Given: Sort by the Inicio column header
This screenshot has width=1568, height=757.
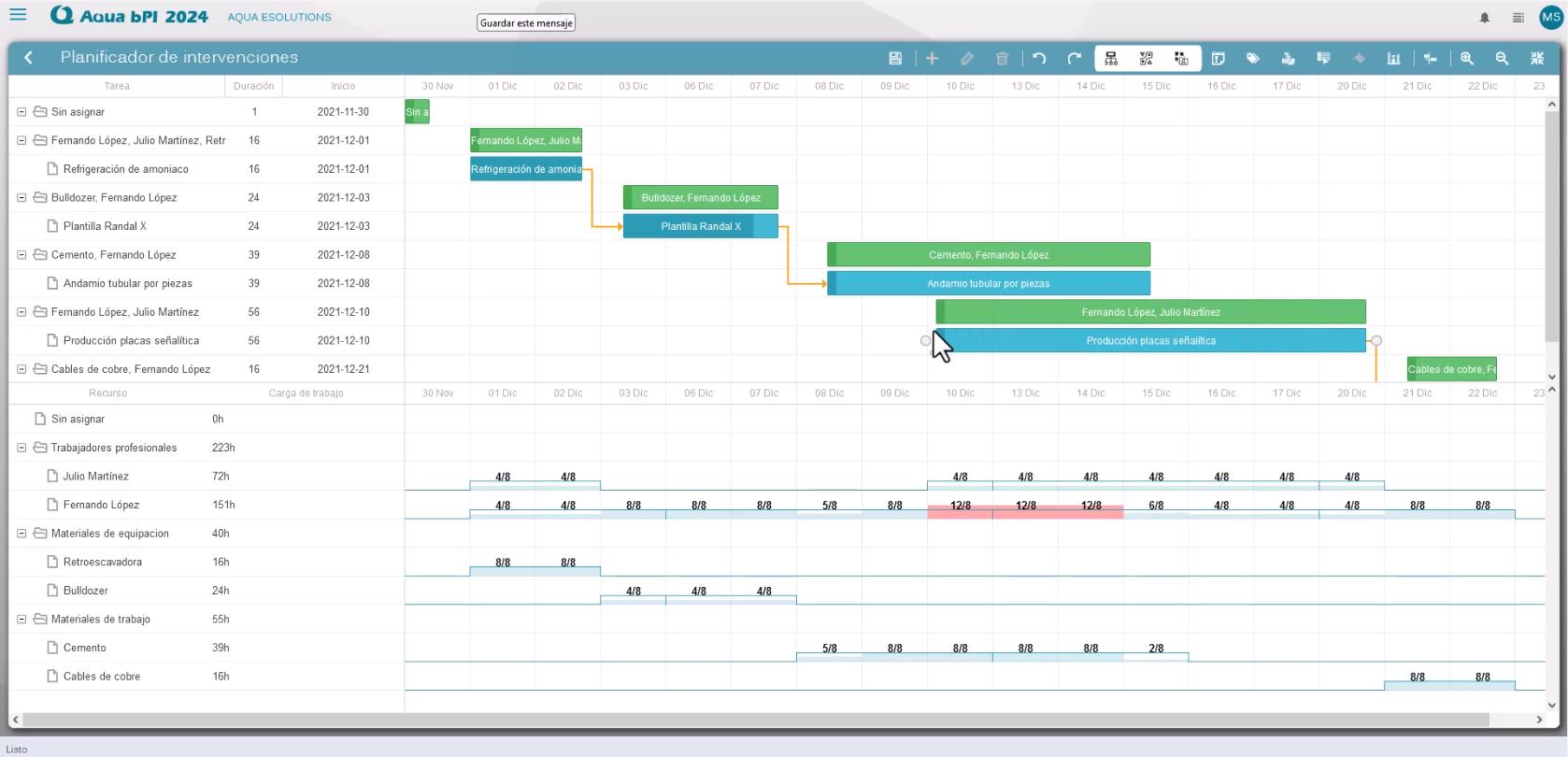Looking at the screenshot, I should (343, 86).
